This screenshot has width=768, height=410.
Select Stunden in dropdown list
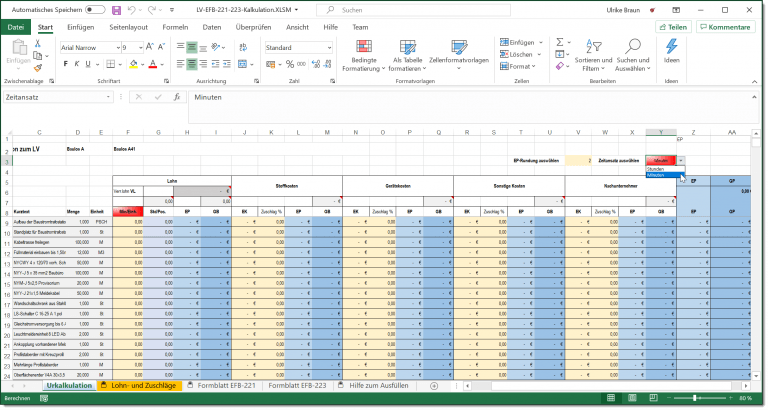coord(665,169)
